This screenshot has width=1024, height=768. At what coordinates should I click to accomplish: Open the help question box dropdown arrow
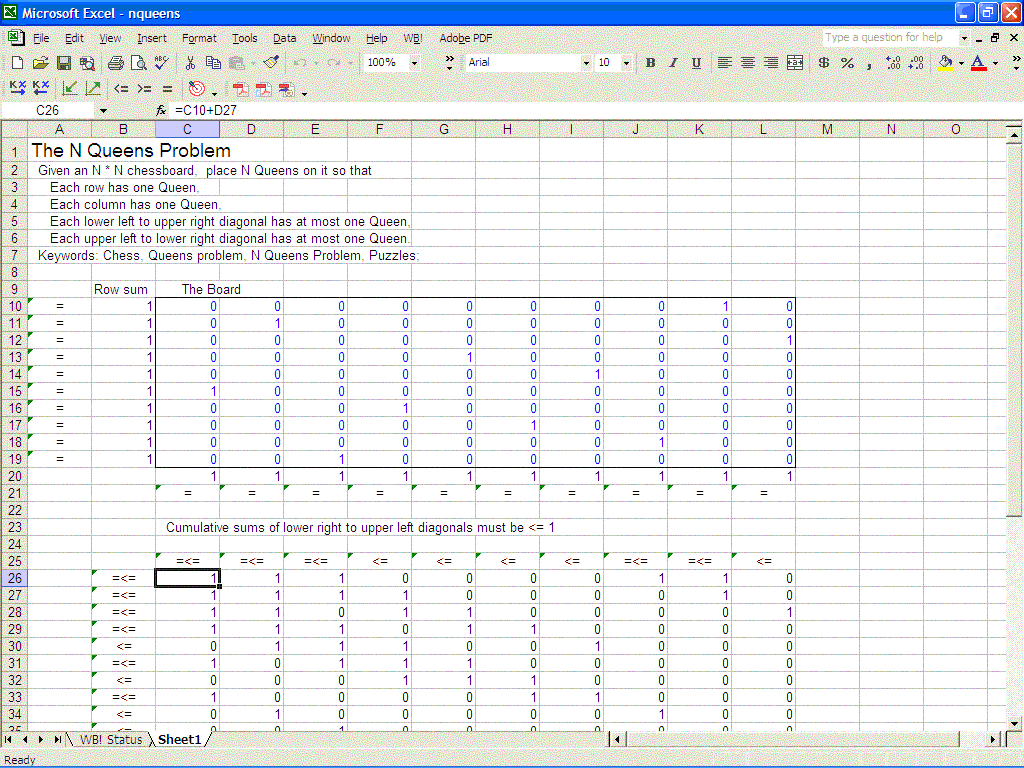(964, 38)
